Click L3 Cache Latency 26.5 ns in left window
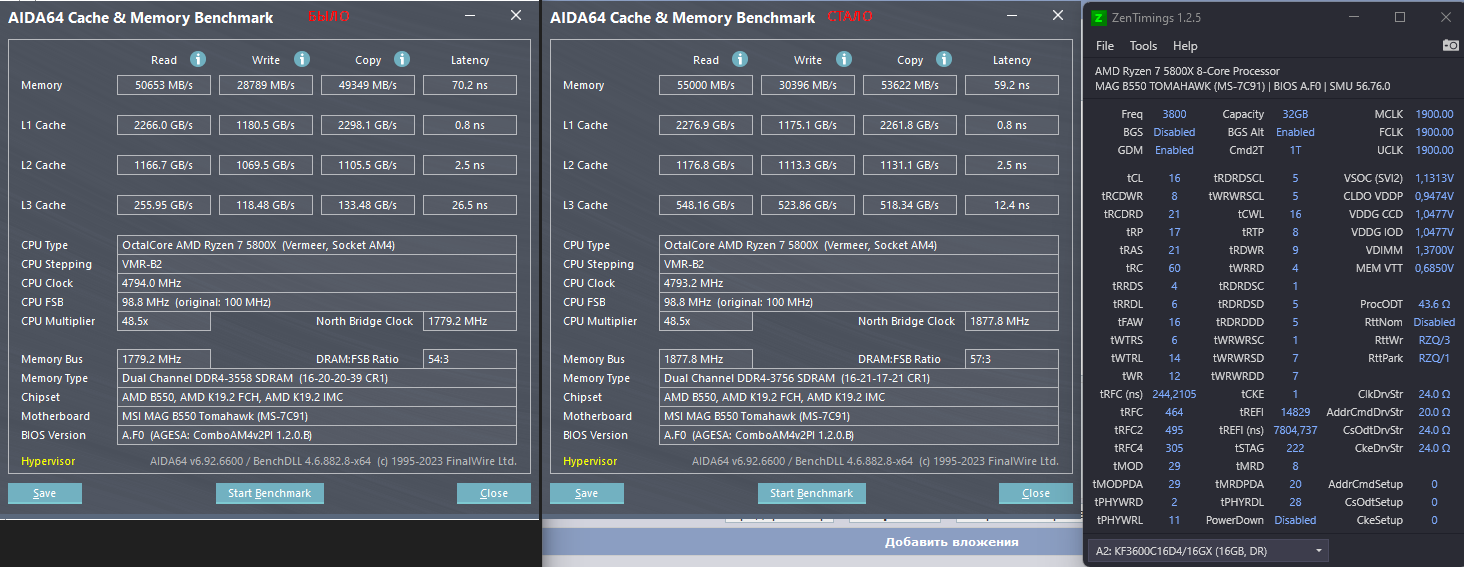Image resolution: width=1464 pixels, height=567 pixels. [470, 205]
